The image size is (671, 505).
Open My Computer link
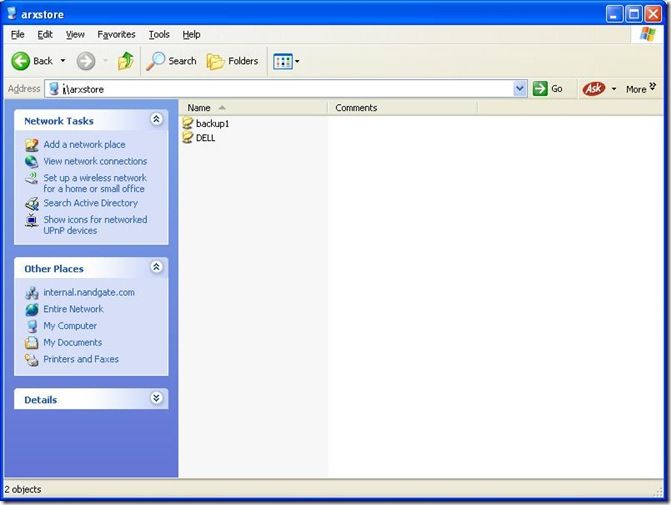point(70,326)
